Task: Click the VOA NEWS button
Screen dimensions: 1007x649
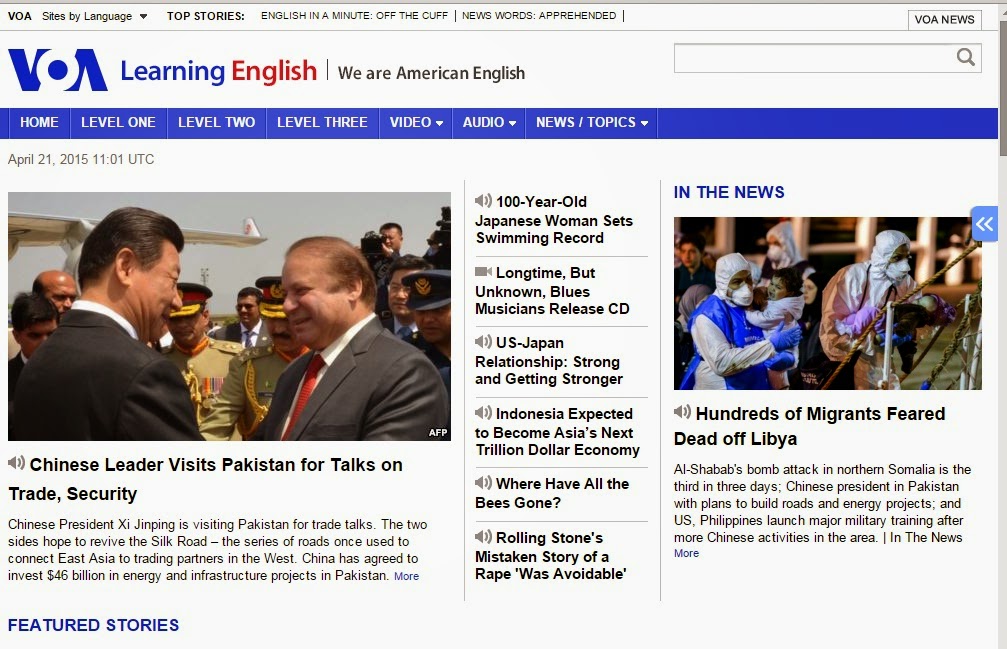Action: (943, 18)
